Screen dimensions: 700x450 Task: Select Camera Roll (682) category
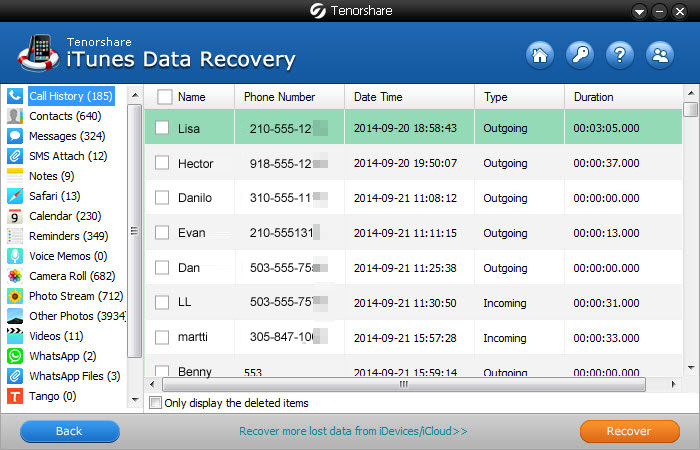(x=72, y=276)
